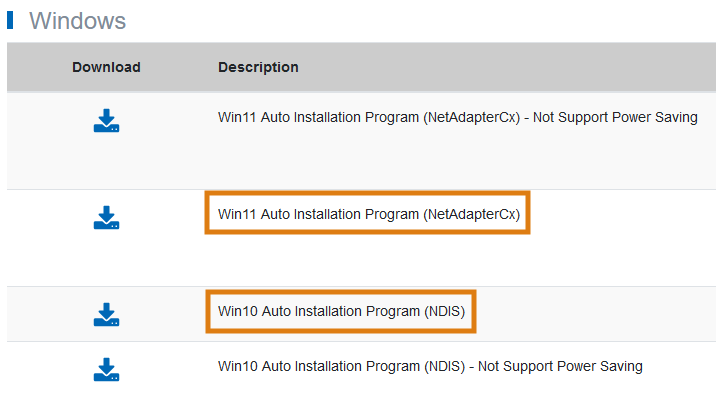716x396 pixels.
Task: Click download icon beside highlighted Win11 NetAdapterCx
Action: pyautogui.click(x=106, y=217)
